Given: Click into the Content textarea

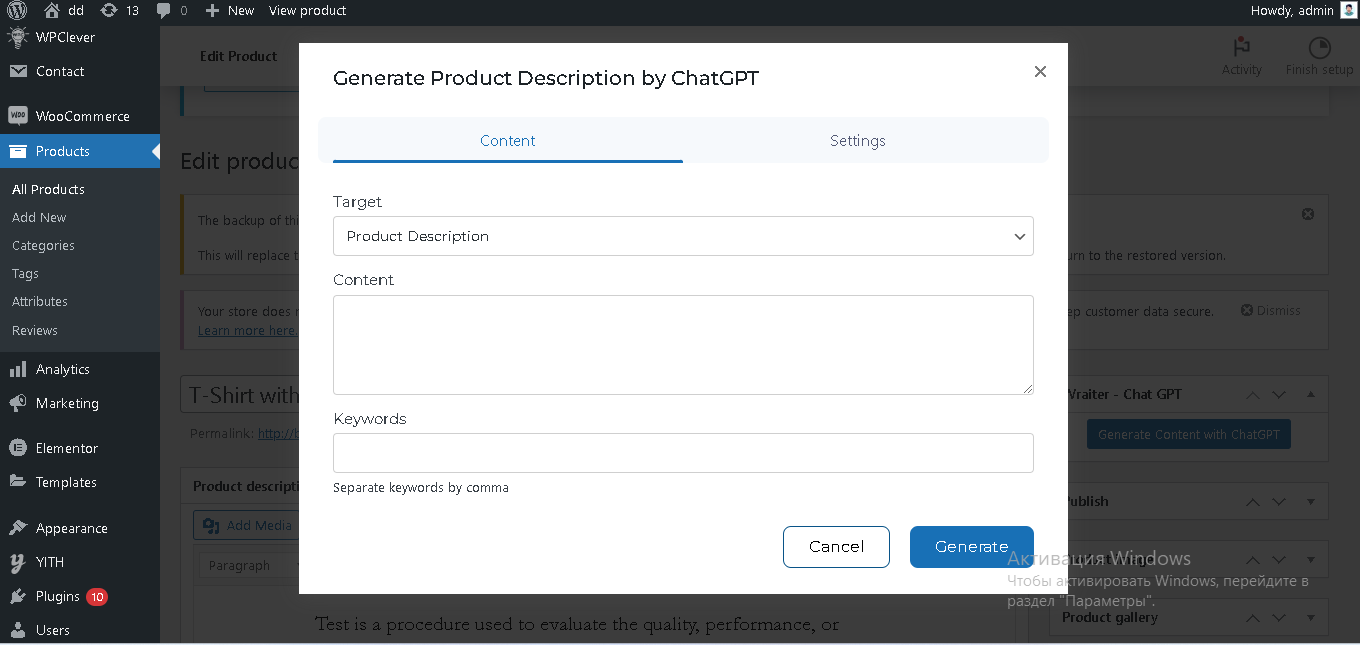Looking at the screenshot, I should pyautogui.click(x=683, y=345).
